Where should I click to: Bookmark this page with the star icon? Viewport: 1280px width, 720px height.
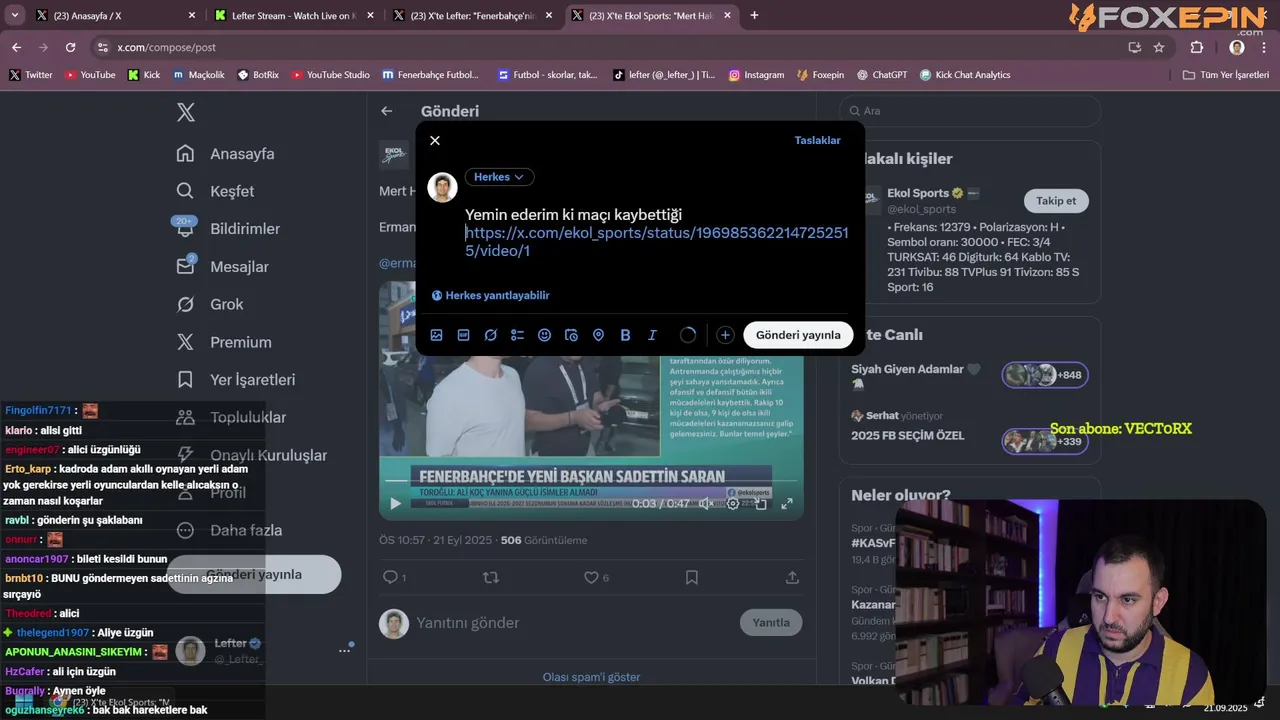click(1159, 47)
